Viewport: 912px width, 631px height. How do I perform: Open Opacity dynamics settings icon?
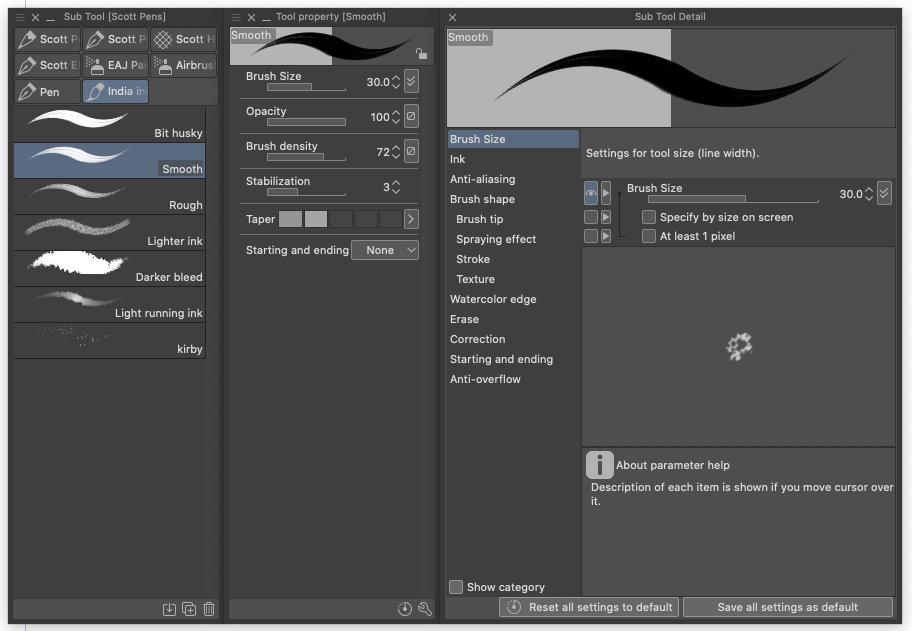click(411, 117)
